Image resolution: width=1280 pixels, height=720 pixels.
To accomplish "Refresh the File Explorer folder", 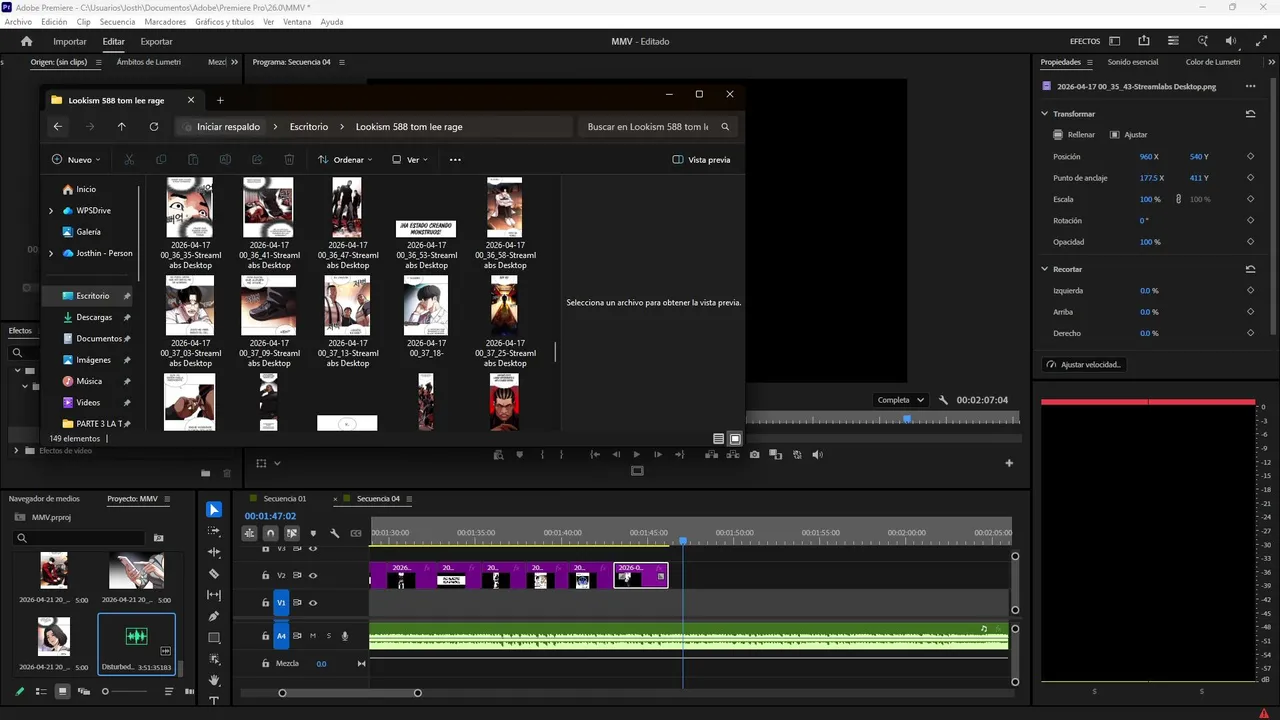I will tap(154, 127).
